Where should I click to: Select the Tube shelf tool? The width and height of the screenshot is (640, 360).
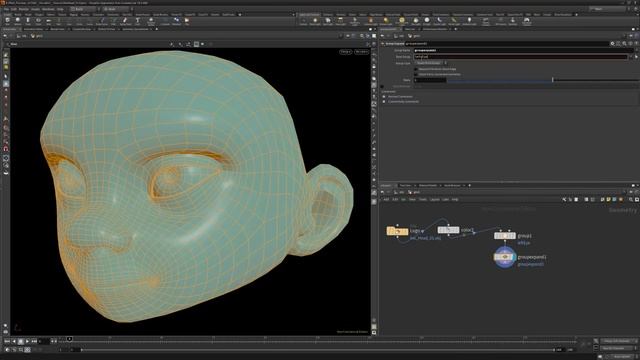28,21
